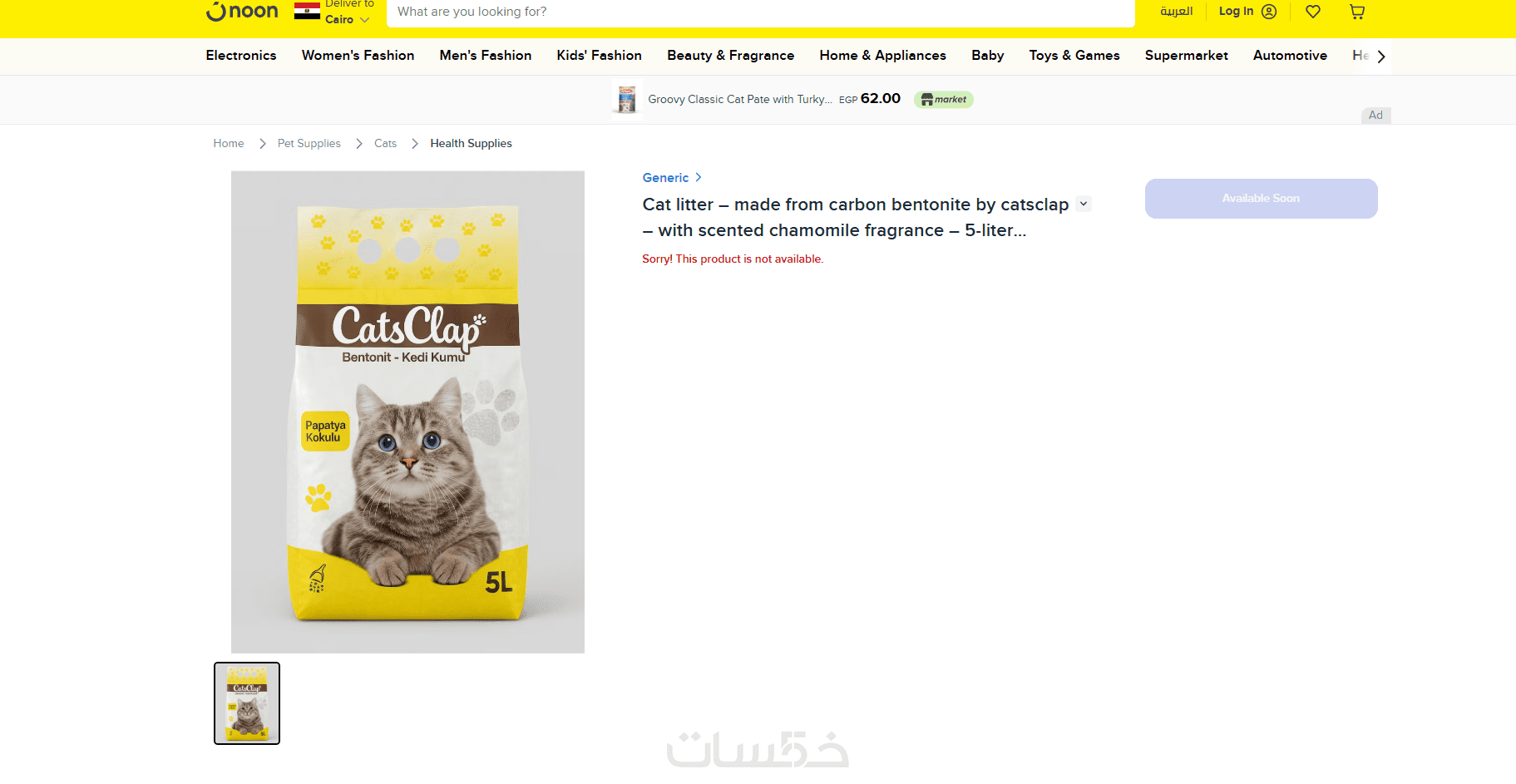The width and height of the screenshot is (1516, 784).
Task: Click the Available Soon button
Action: (x=1261, y=199)
